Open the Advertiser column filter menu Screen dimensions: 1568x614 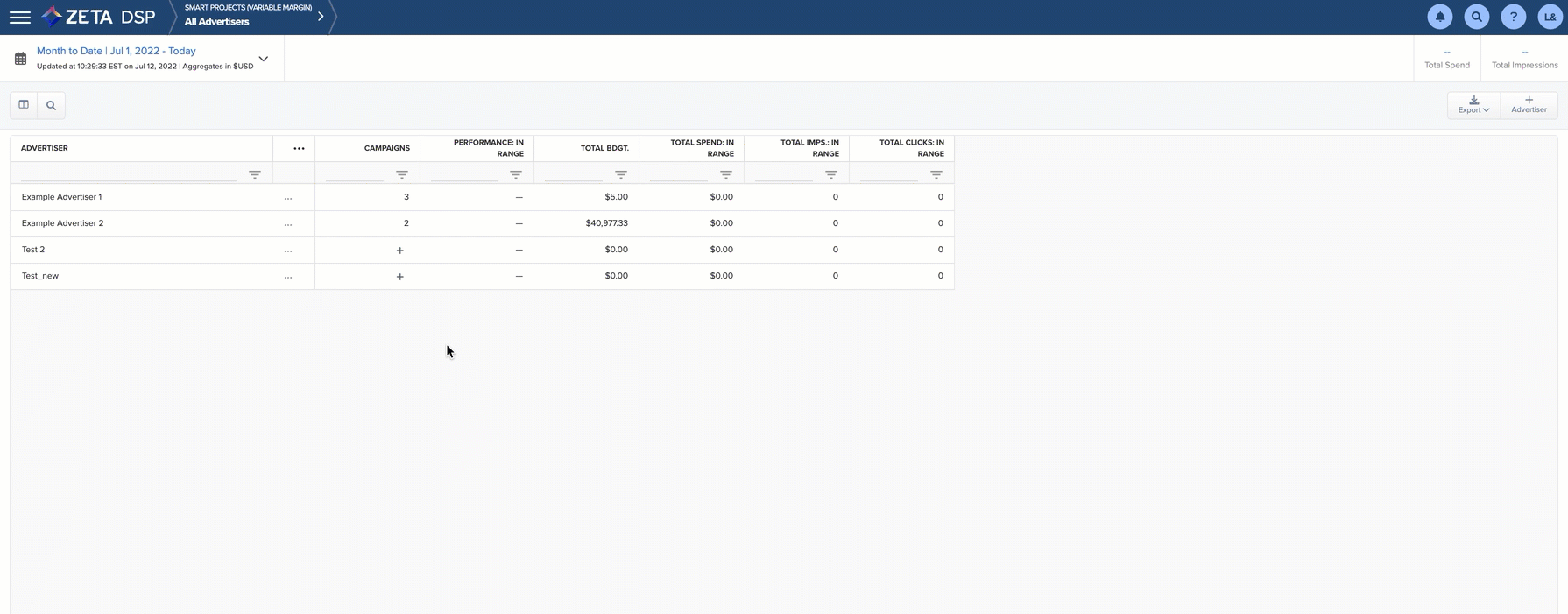[x=255, y=175]
